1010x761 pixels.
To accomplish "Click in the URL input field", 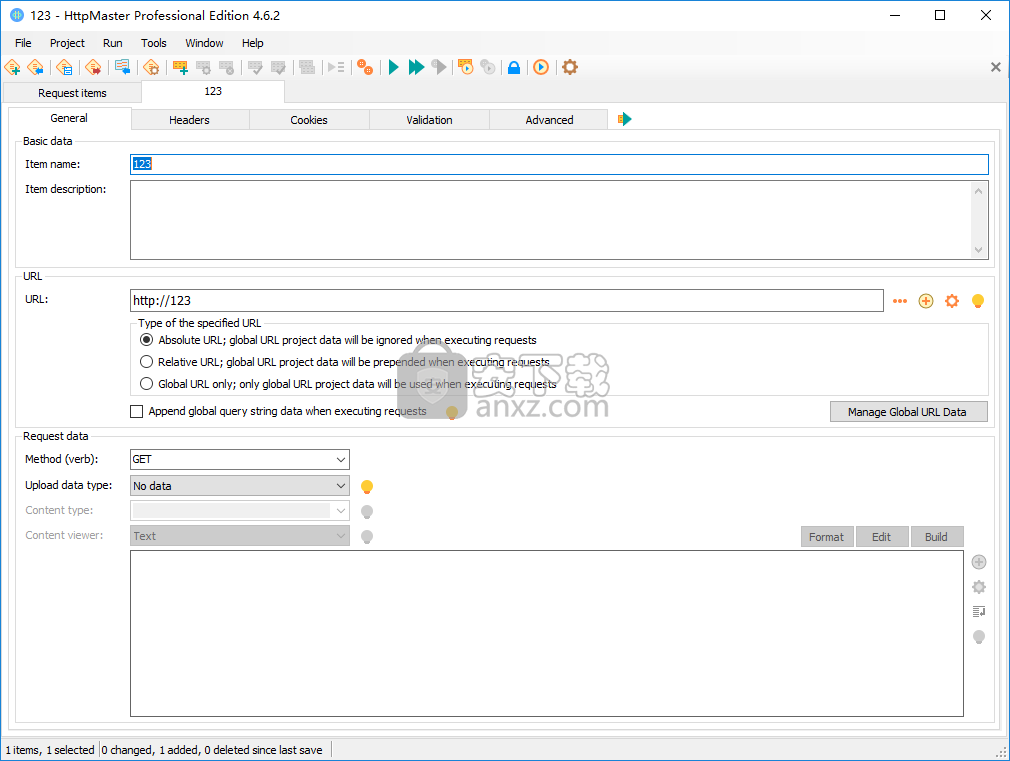I will [507, 301].
